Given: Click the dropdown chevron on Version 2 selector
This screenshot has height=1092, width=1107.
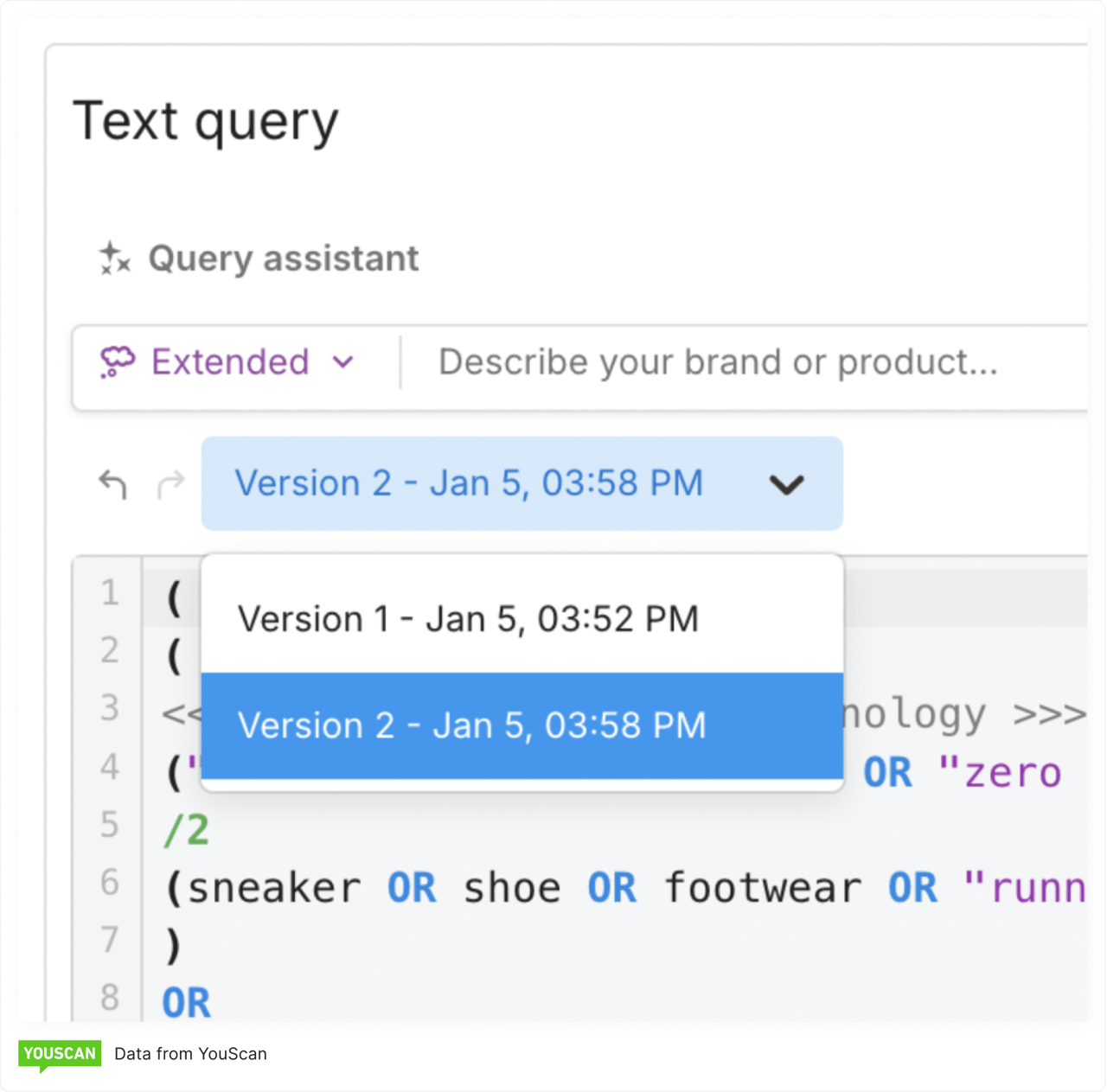Looking at the screenshot, I should pyautogui.click(x=787, y=485).
